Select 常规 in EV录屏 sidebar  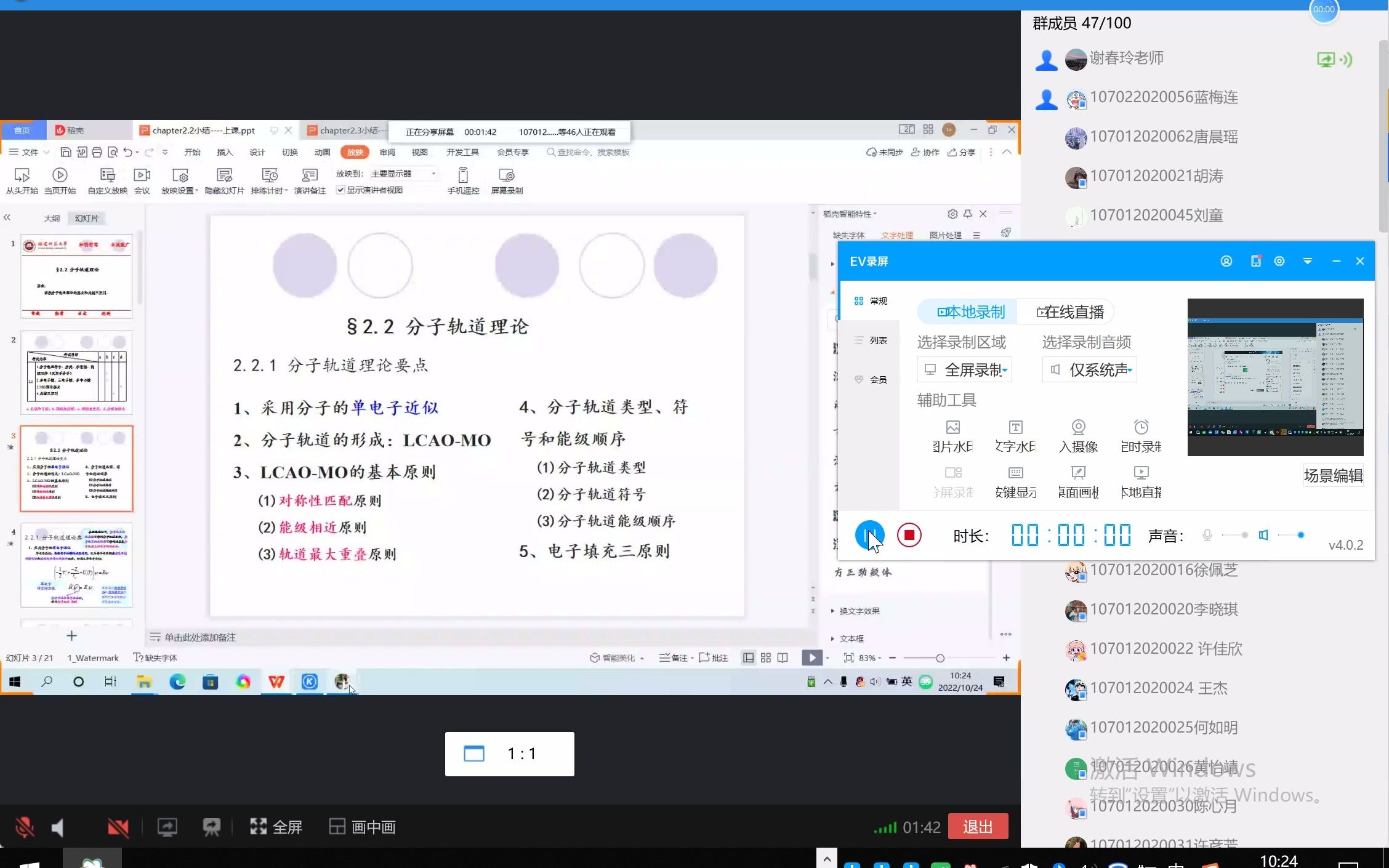(871, 301)
